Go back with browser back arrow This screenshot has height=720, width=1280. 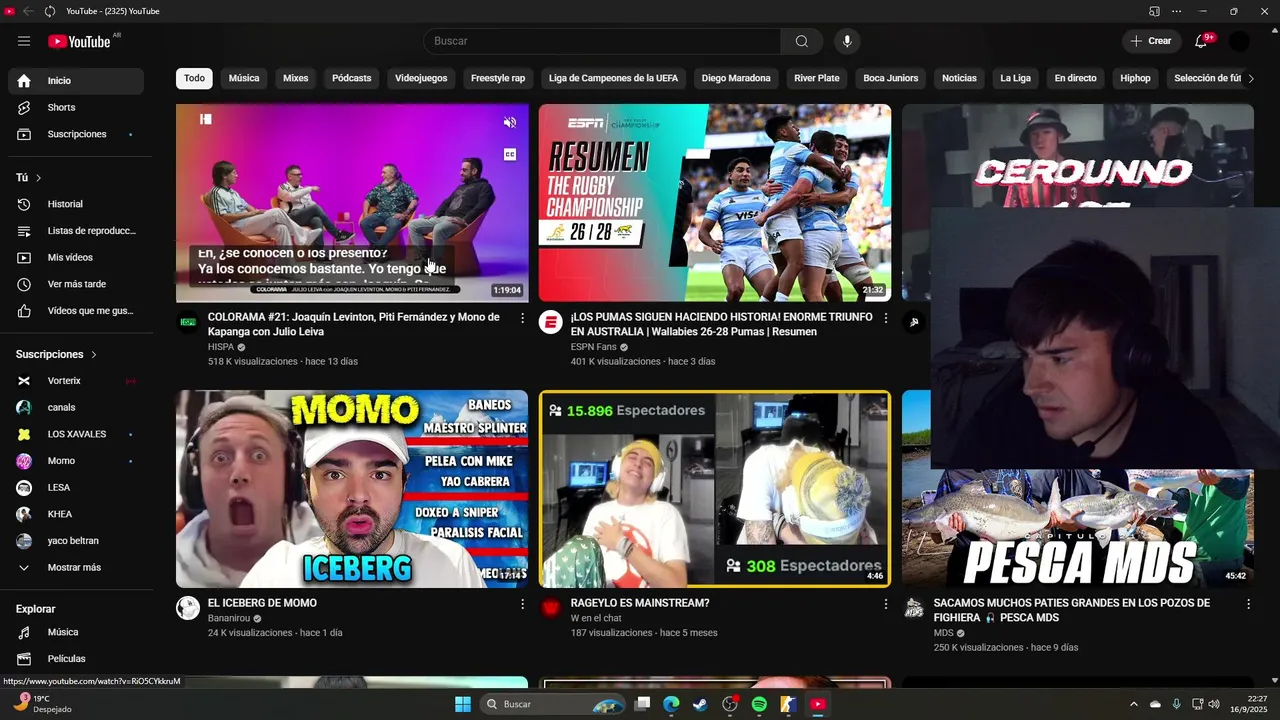[28, 11]
